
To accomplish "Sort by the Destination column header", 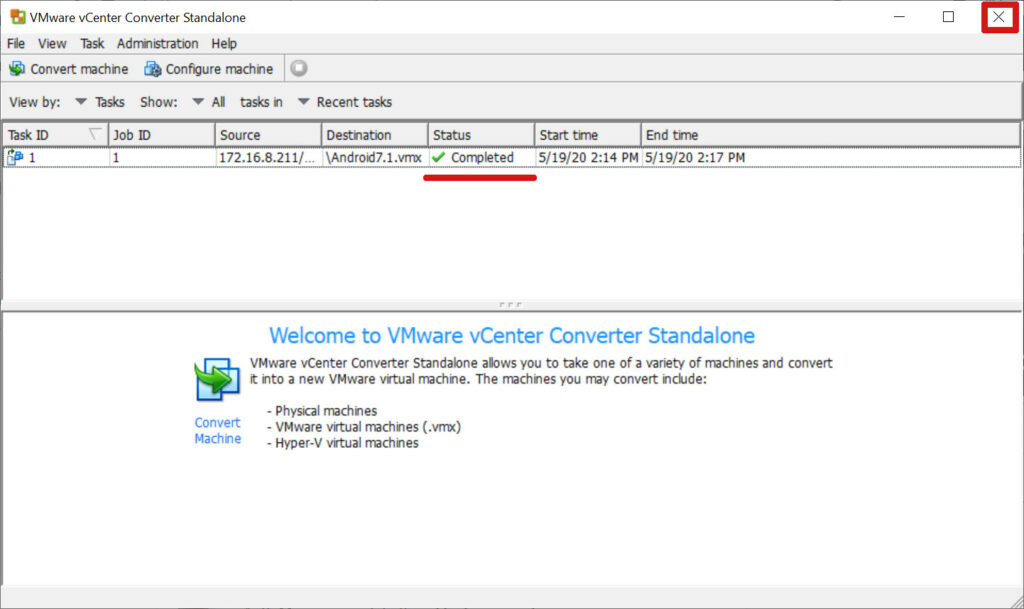I will point(374,135).
